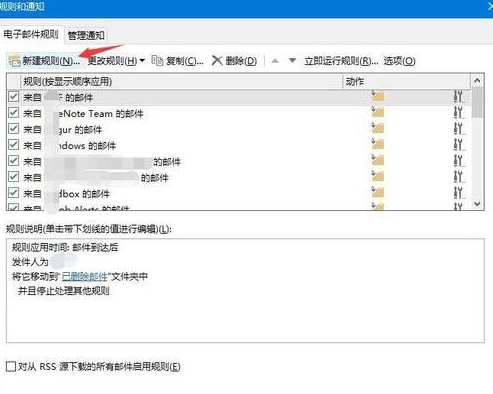This screenshot has width=493, height=394.
Task: Click the rule list scrollbar up arrow
Action: click(x=477, y=81)
